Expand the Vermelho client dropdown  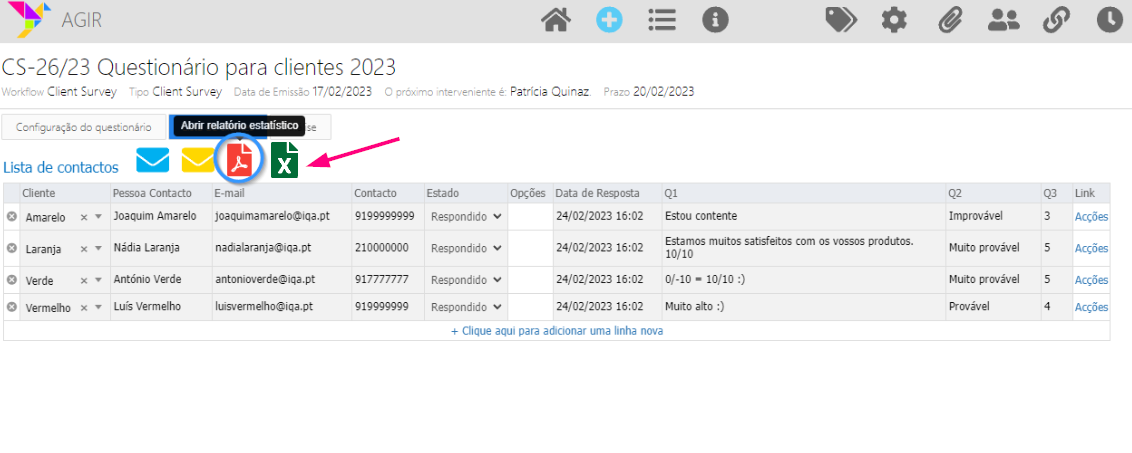(x=99, y=308)
